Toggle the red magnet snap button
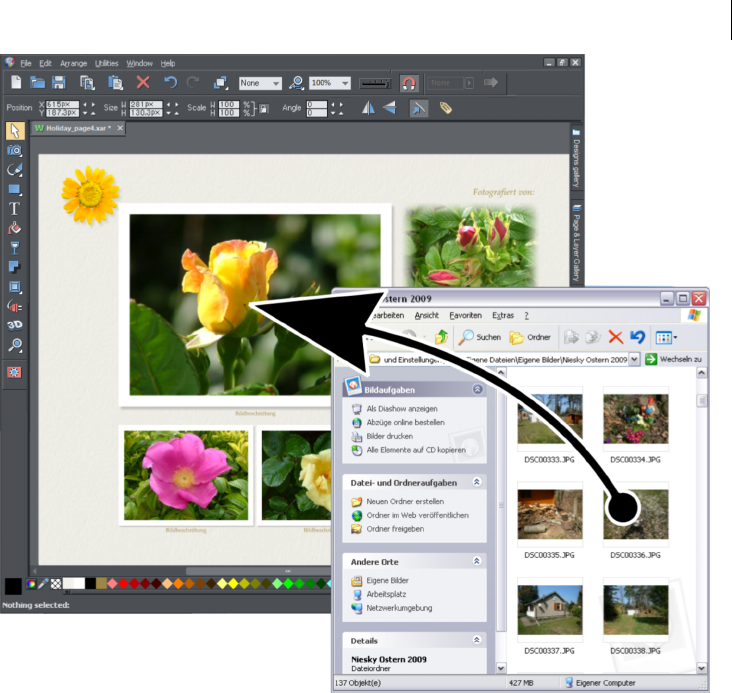Screen dimensions: 732x693 (x=409, y=84)
